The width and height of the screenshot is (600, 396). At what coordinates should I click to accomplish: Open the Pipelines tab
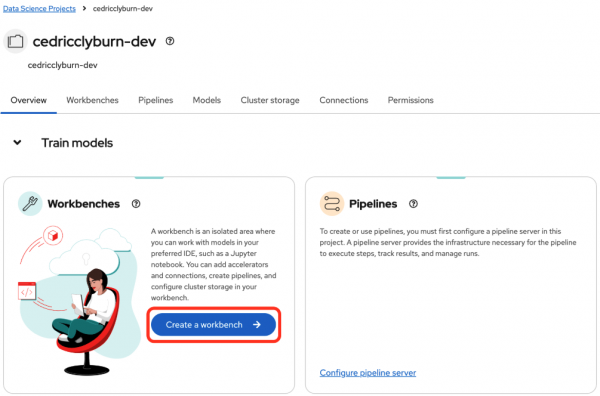[156, 100]
